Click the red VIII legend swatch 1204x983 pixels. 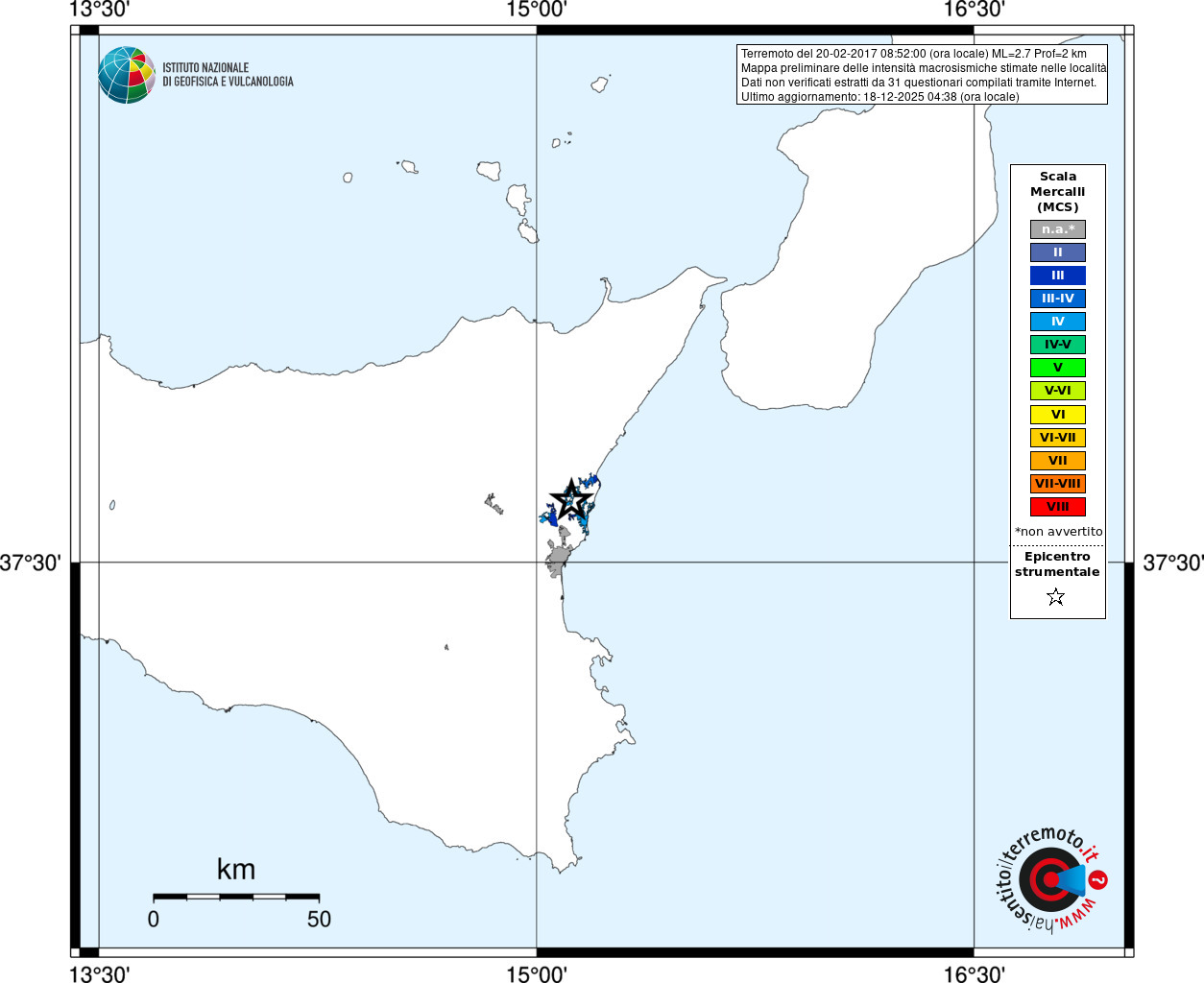coord(1057,507)
